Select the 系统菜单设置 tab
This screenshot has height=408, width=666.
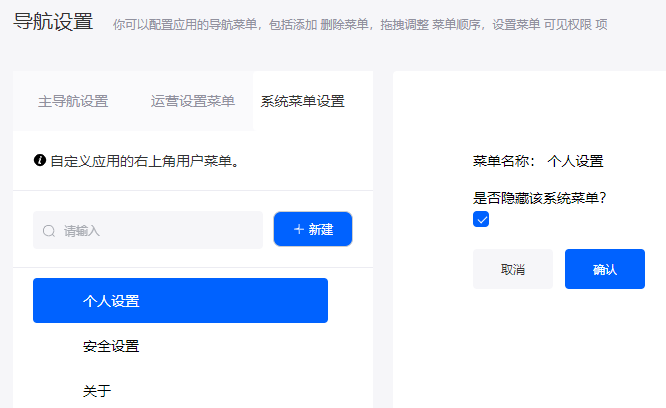click(302, 101)
